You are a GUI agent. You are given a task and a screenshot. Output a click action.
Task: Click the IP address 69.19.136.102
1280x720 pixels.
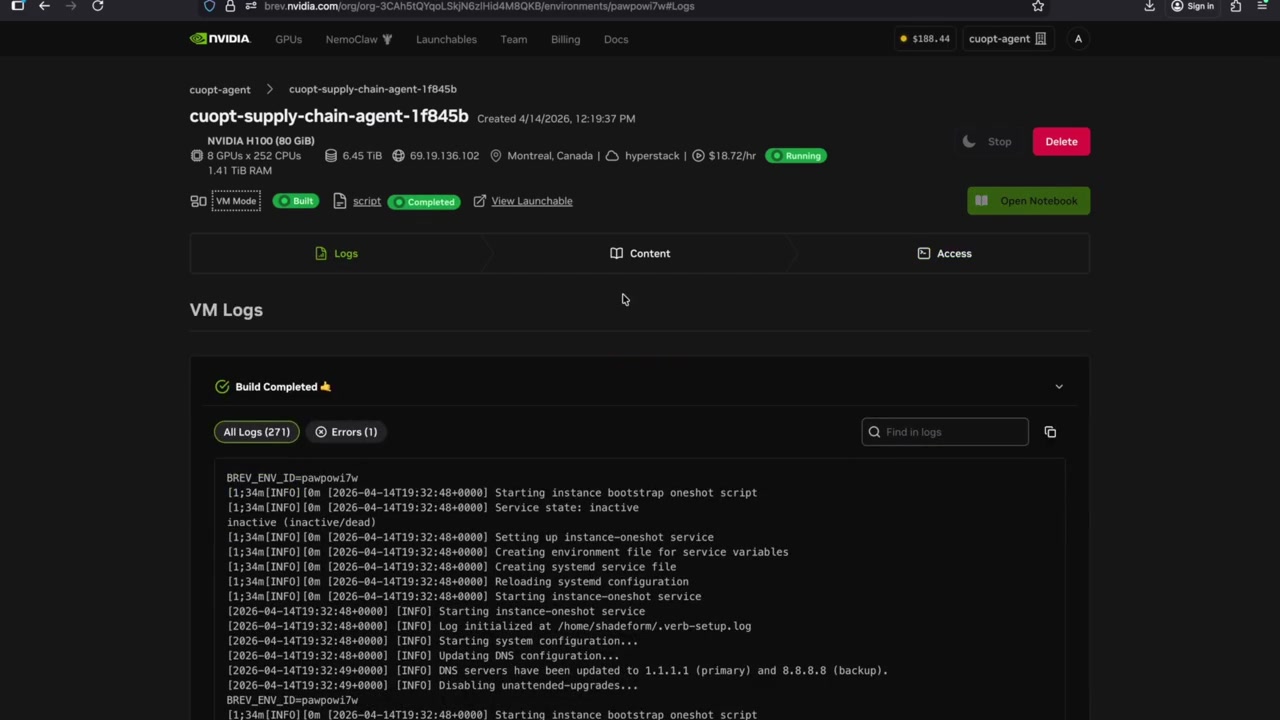(x=444, y=156)
